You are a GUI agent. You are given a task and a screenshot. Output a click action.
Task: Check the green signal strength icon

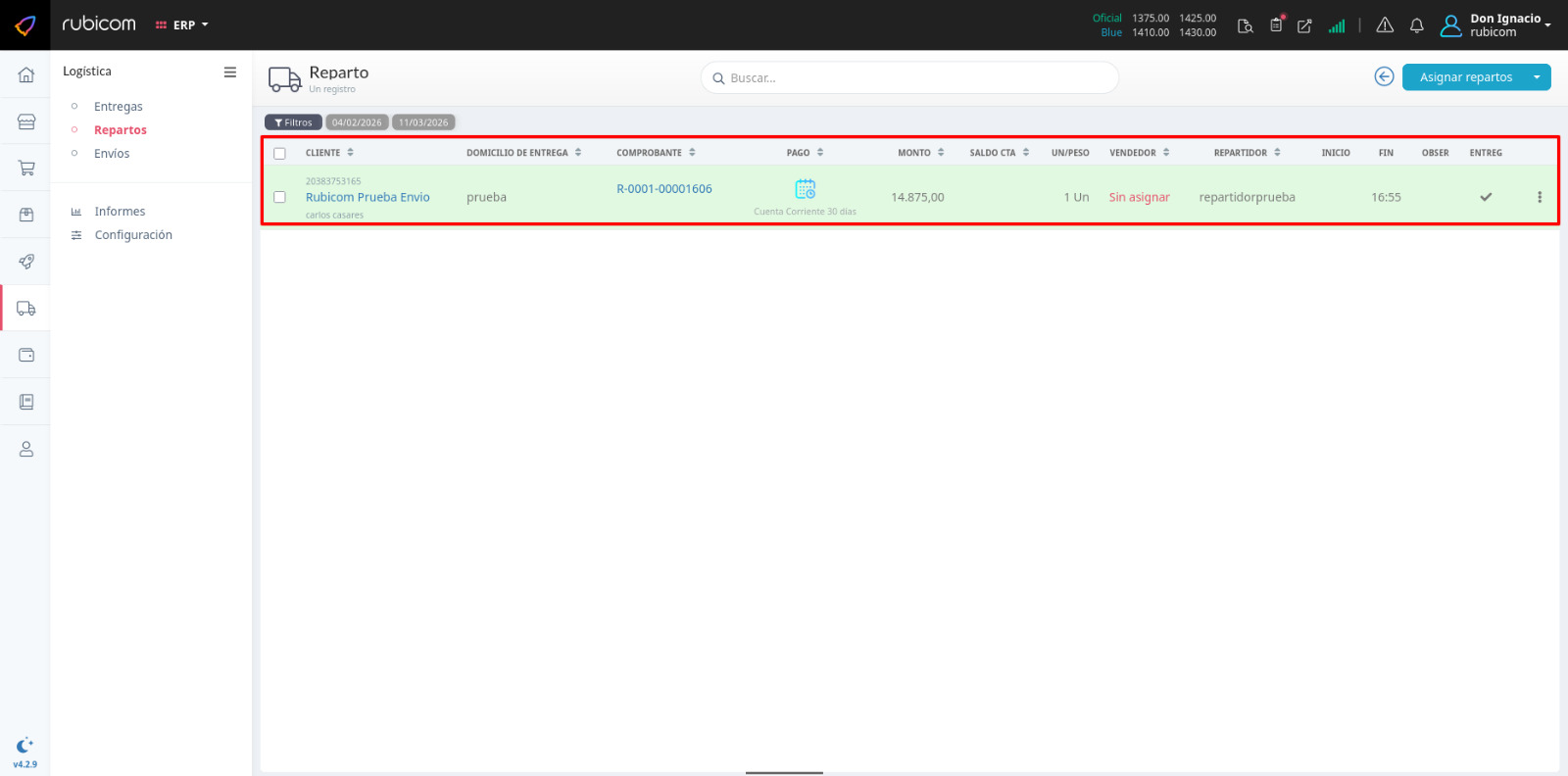[1337, 25]
